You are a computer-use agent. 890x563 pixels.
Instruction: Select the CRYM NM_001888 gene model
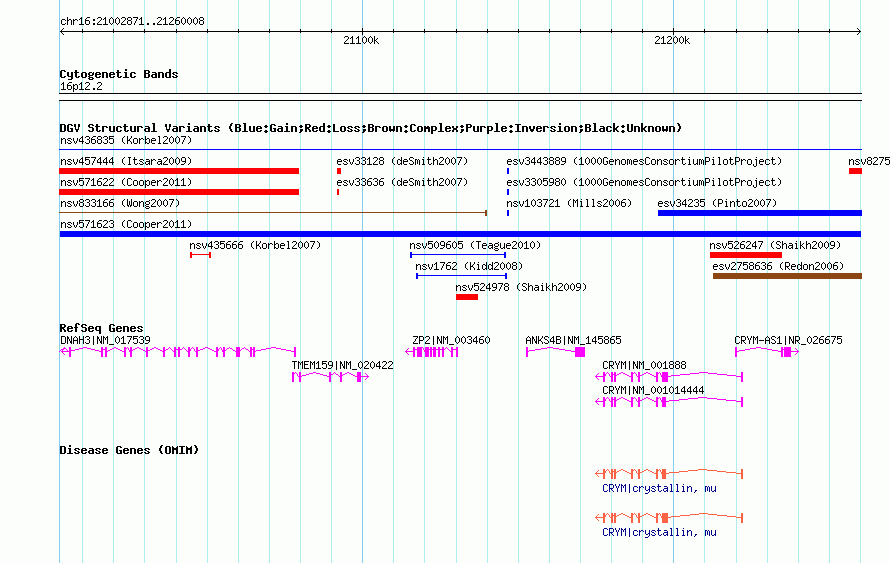coord(669,377)
